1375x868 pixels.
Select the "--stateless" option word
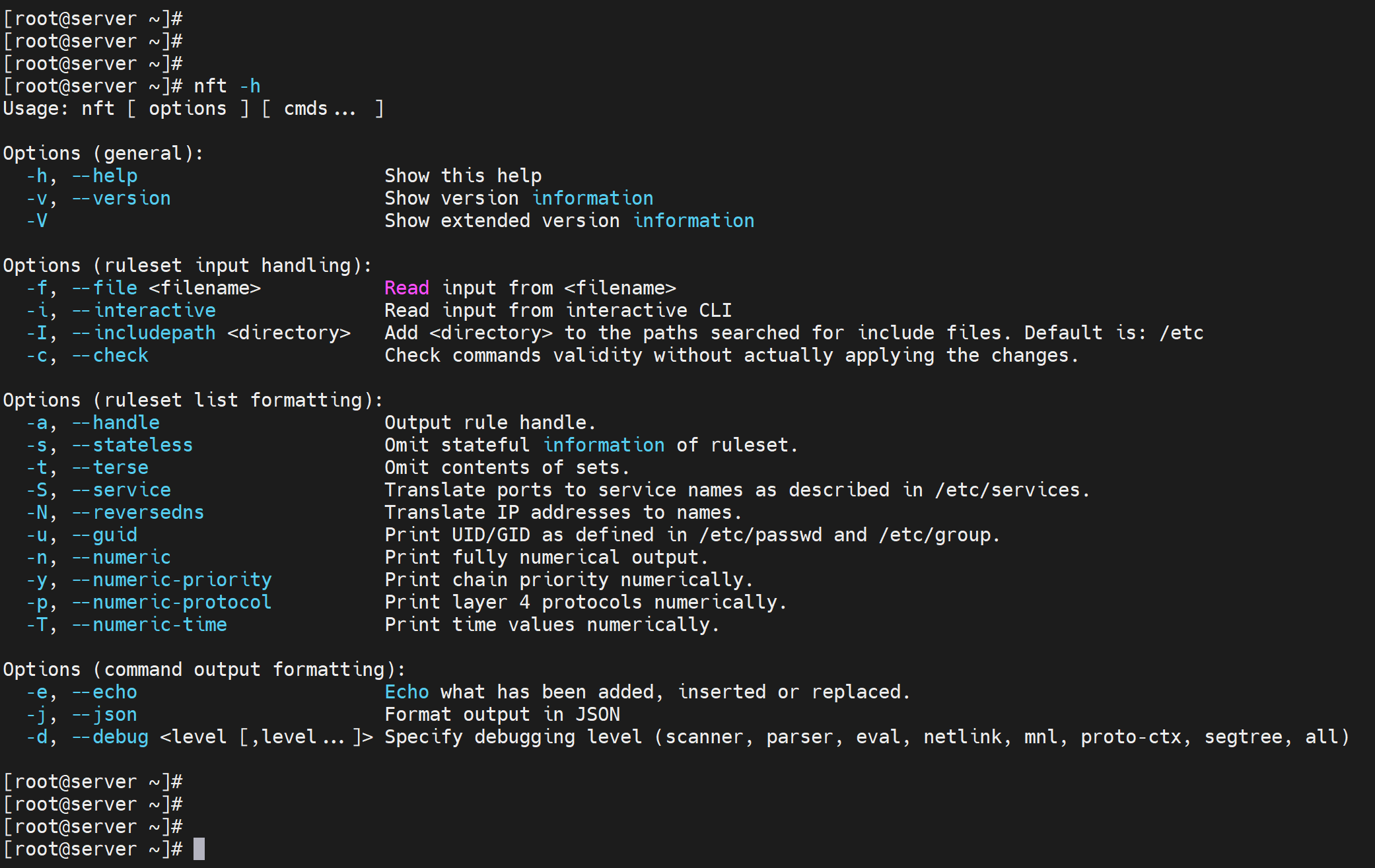(x=133, y=445)
